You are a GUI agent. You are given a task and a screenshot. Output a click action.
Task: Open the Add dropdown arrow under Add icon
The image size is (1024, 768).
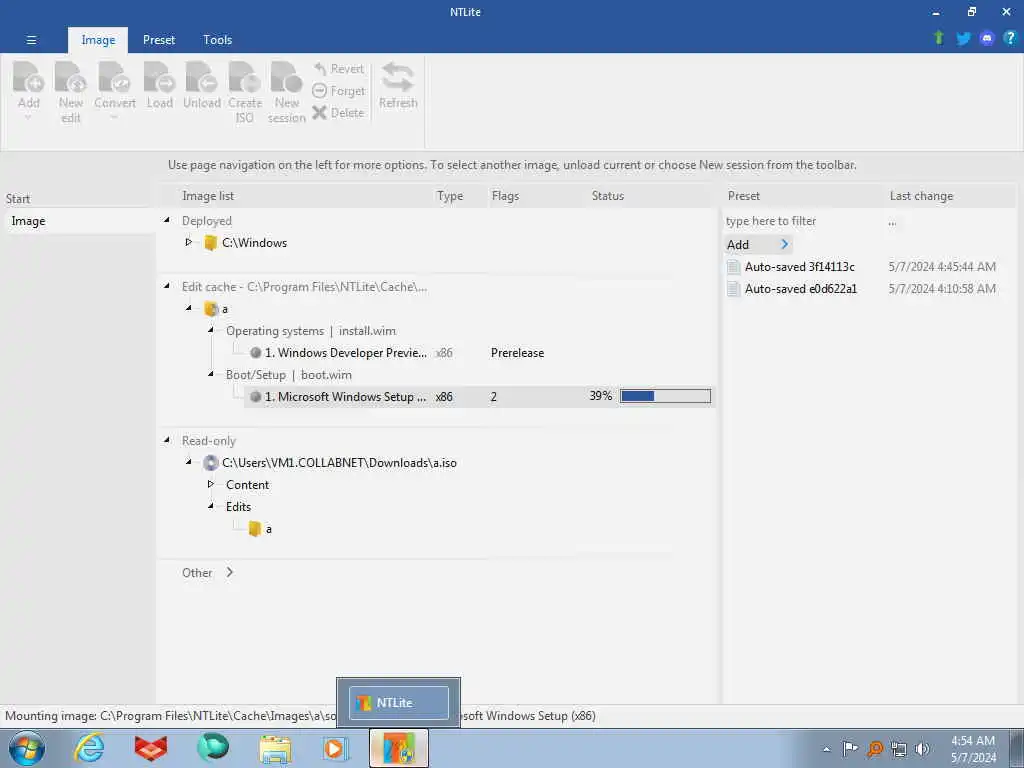pos(28,119)
